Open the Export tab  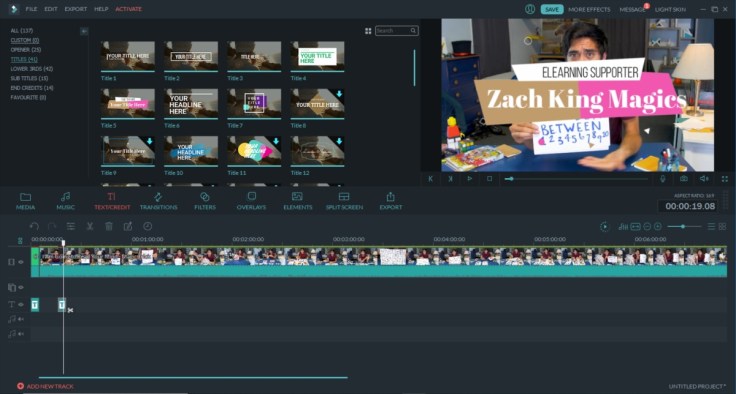pos(391,201)
